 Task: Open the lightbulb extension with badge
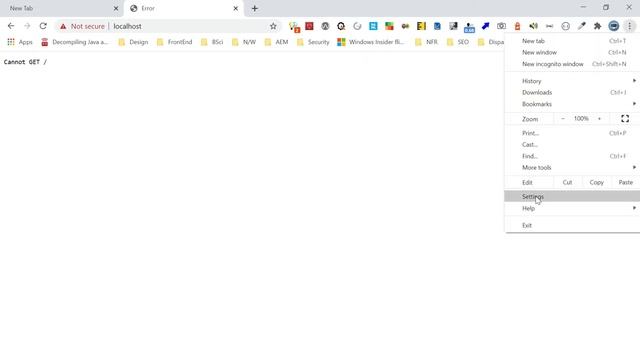(x=294, y=27)
